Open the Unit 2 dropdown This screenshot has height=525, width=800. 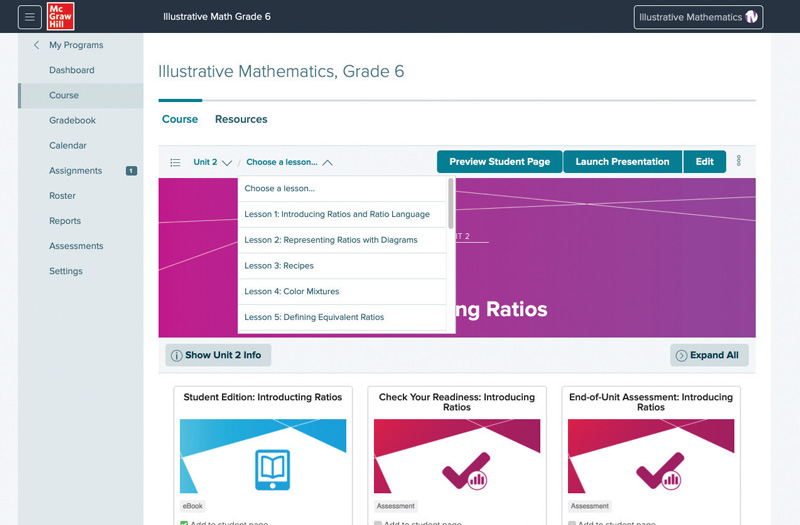(212, 162)
